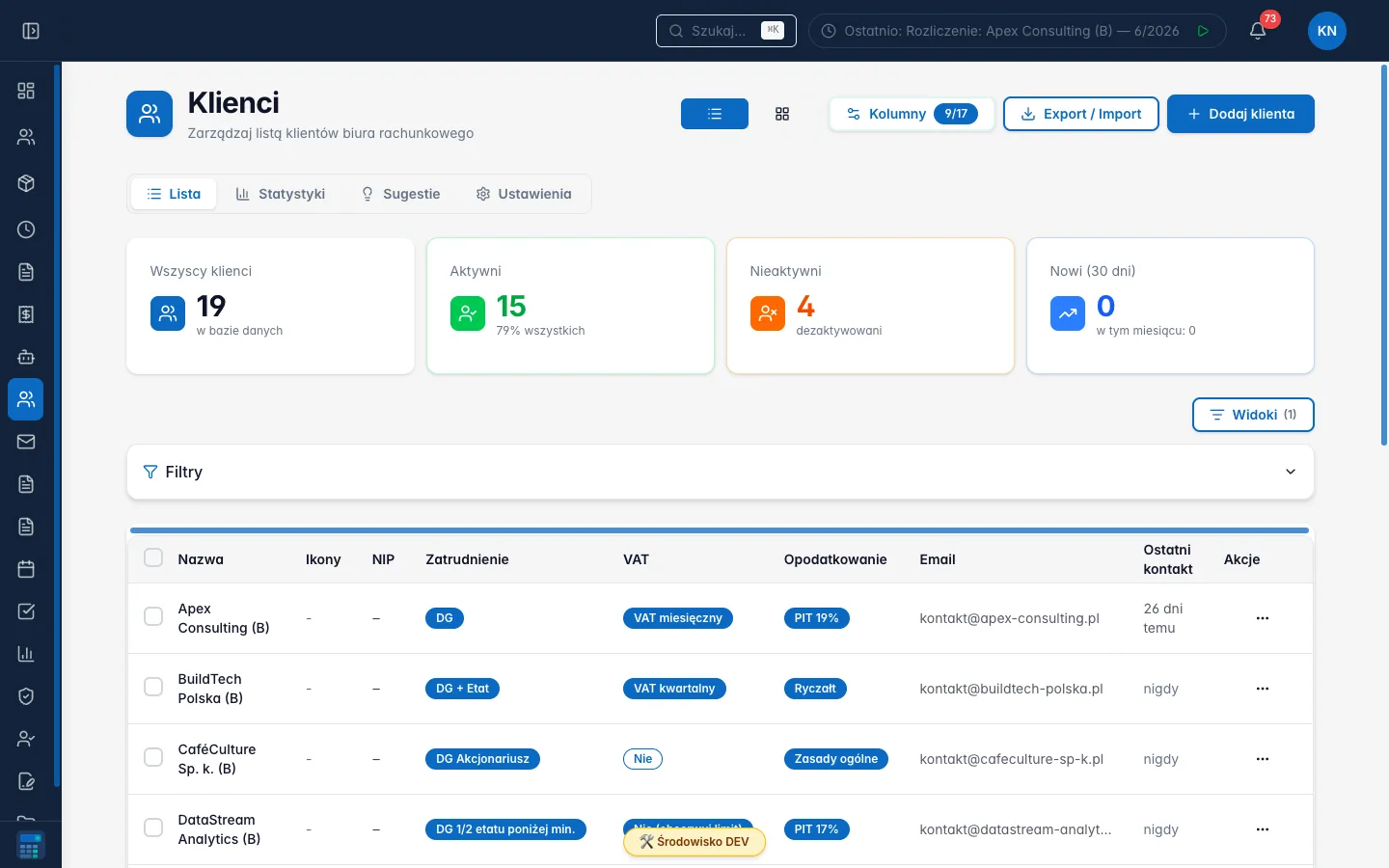Screen dimensions: 1389x868
Task: Open the calculator icon at sidebar bottom
Action: [30, 846]
